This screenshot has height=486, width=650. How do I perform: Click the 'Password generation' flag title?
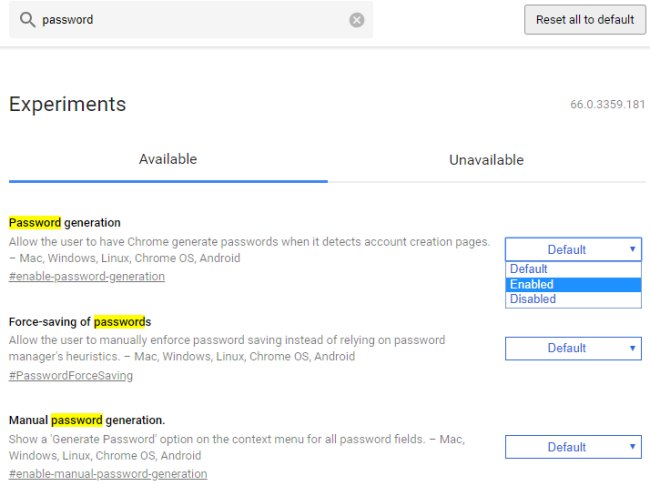point(64,222)
